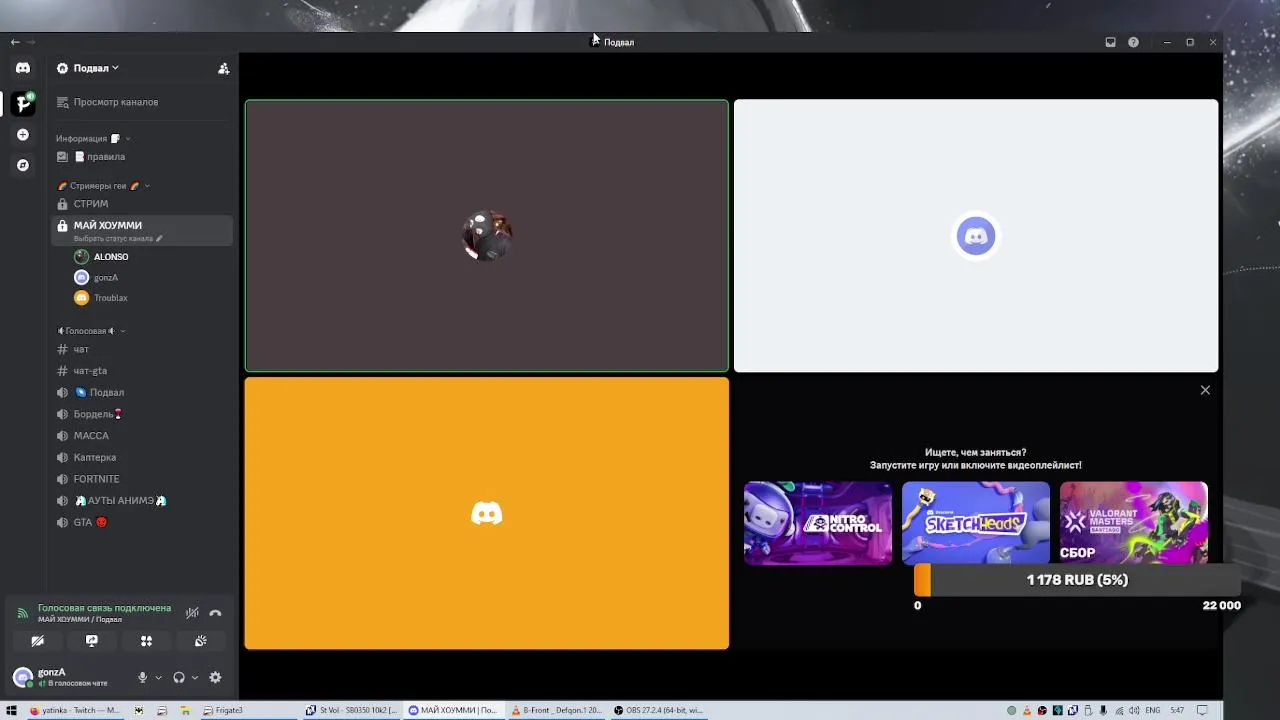Disconnect from voice with hang-up icon
Image resolution: width=1280 pixels, height=720 pixels.
(215, 613)
